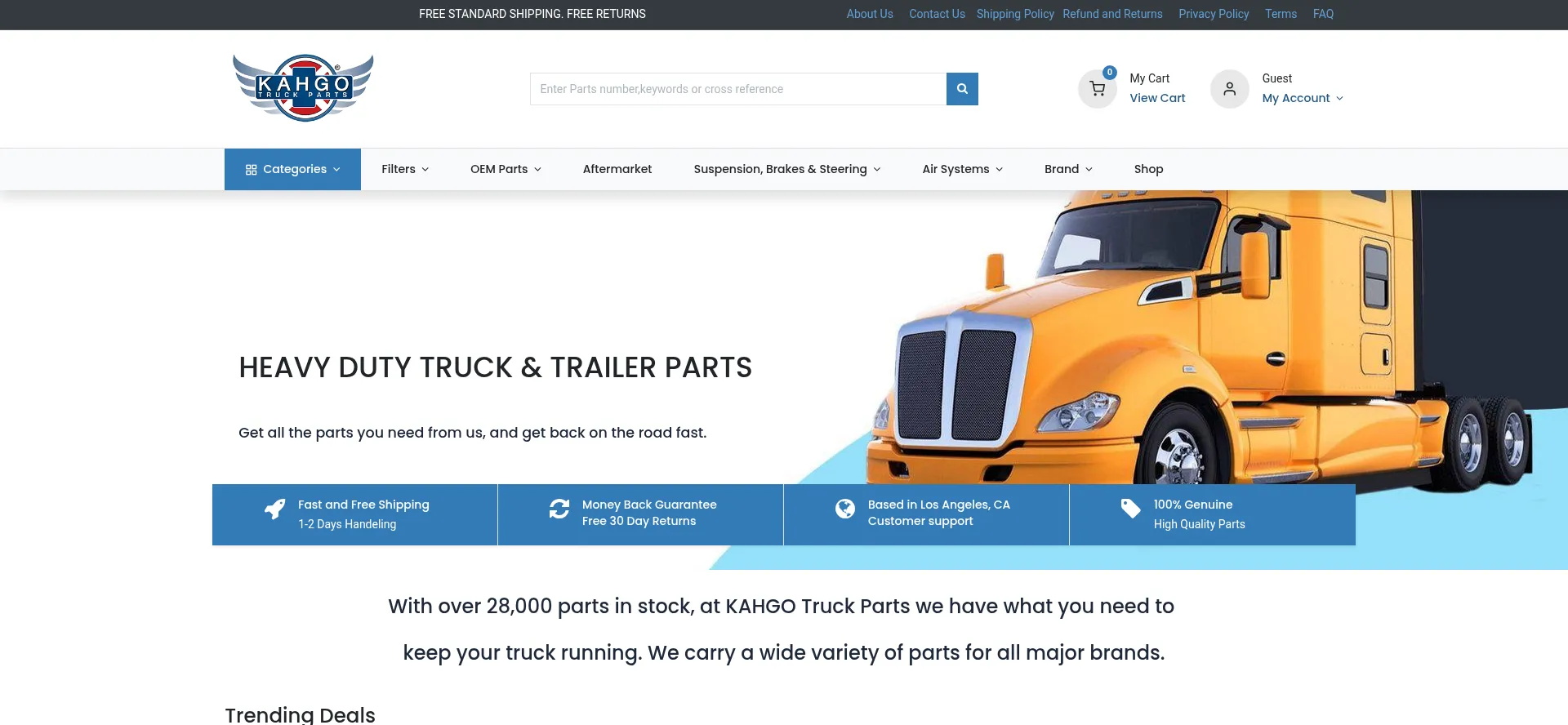Click the My Cart label
The height and width of the screenshot is (725, 1568).
coord(1149,78)
